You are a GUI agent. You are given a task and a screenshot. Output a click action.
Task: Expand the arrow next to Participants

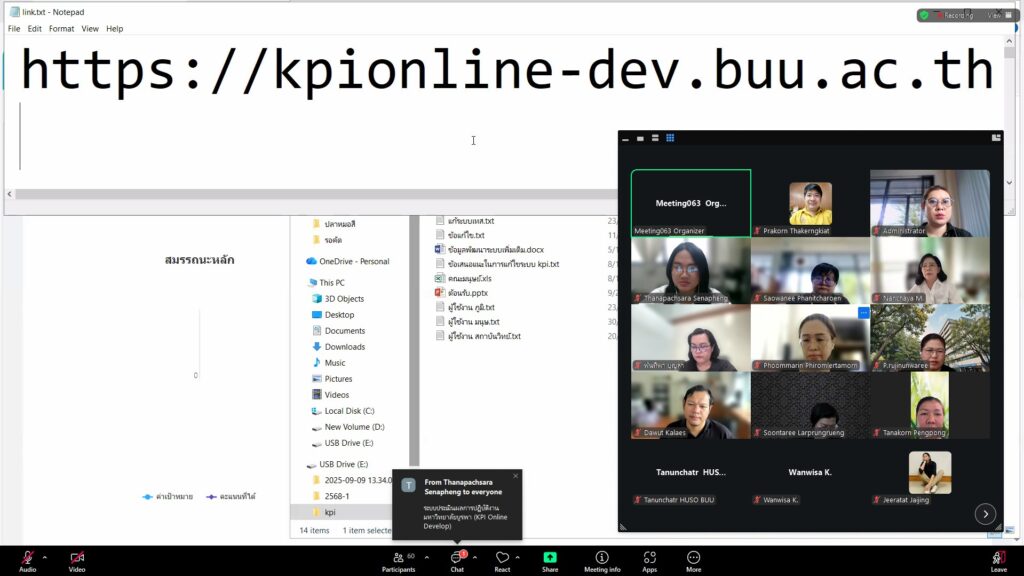click(x=427, y=557)
